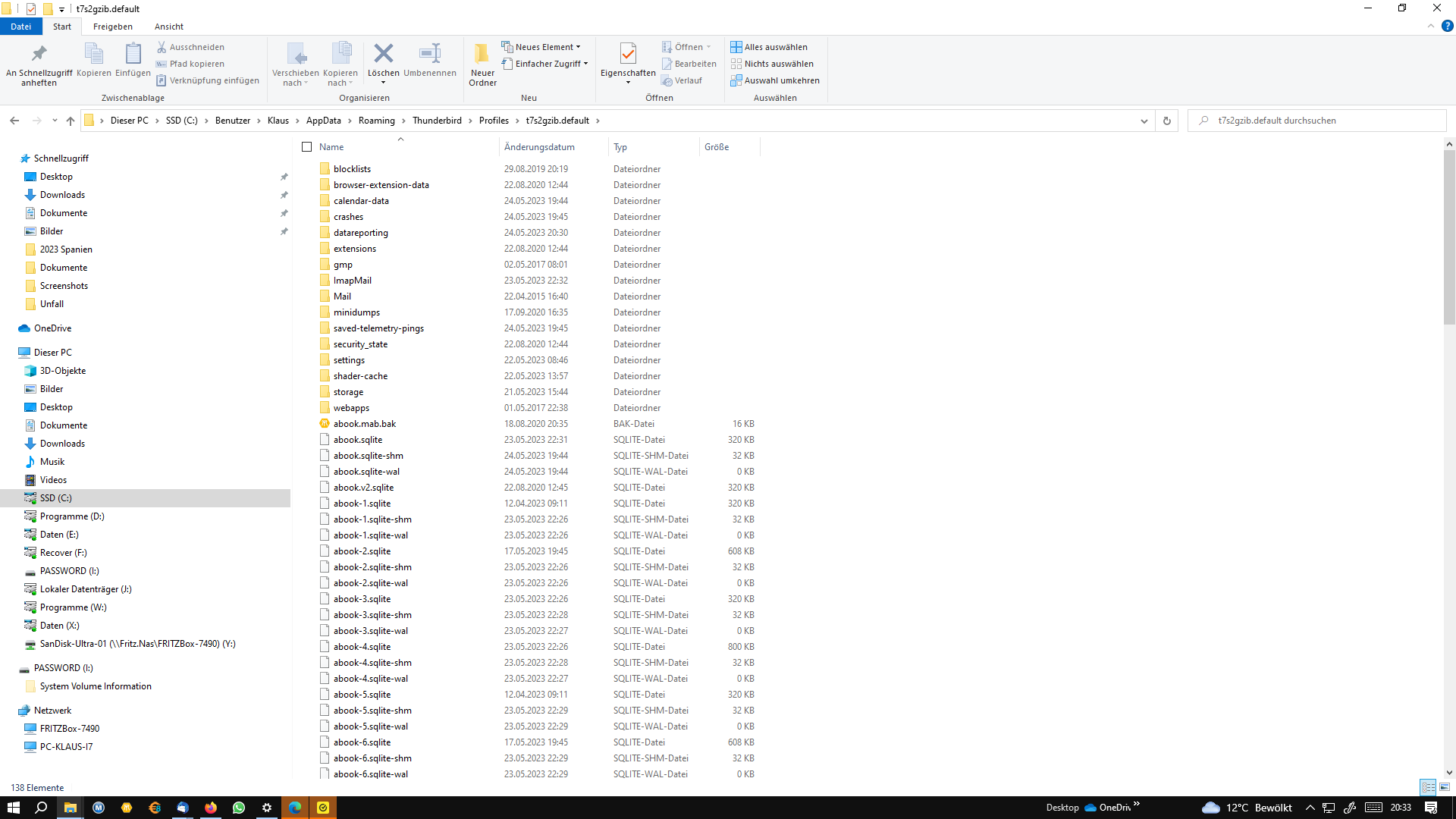Select Programme (D:) drive in tree
Viewport: 1456px width, 819px height.
point(72,516)
